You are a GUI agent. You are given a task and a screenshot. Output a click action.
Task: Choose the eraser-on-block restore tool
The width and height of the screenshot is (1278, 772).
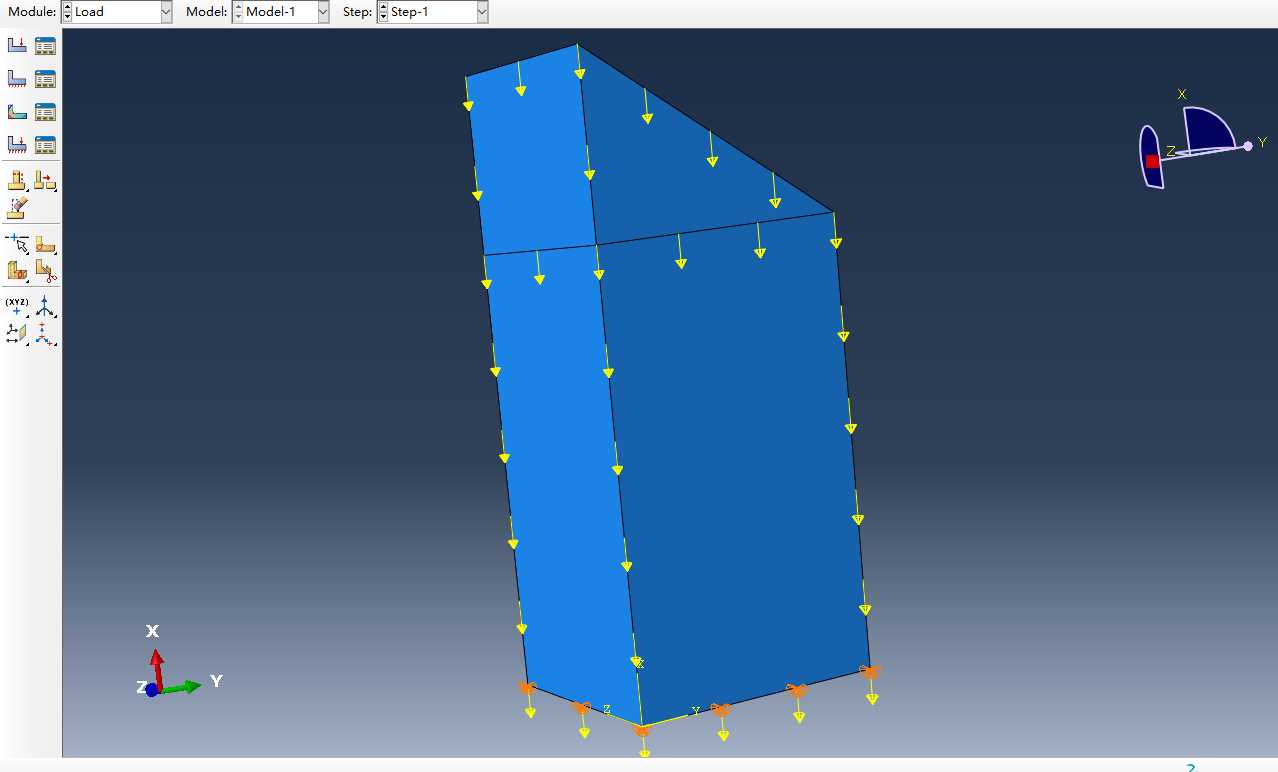[x=17, y=208]
